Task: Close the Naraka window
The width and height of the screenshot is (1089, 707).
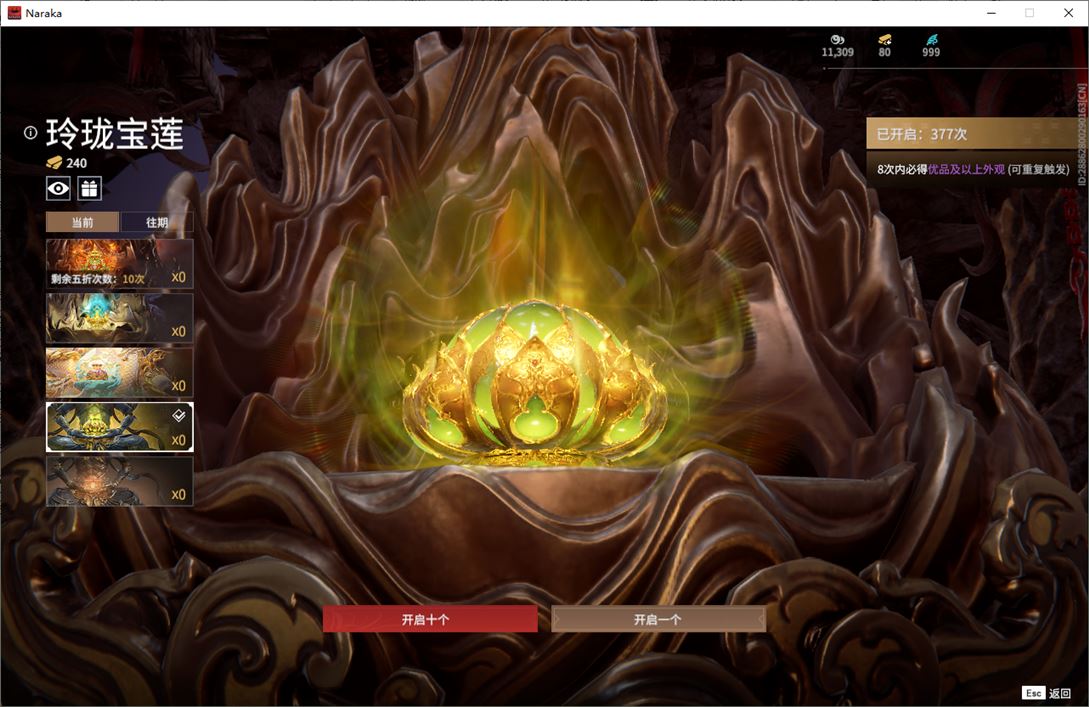Action: point(1068,13)
